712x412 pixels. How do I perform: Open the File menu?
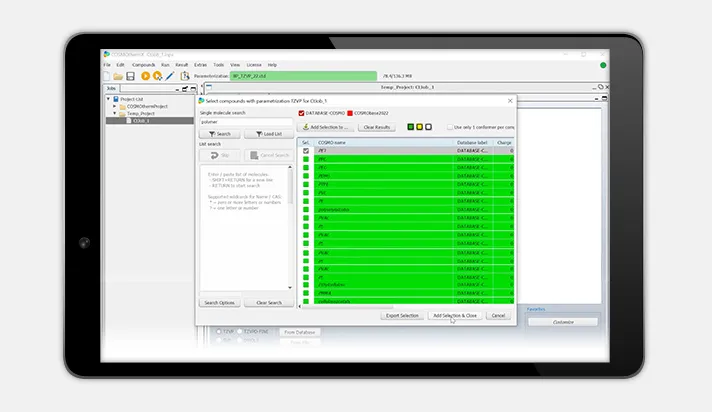point(107,65)
